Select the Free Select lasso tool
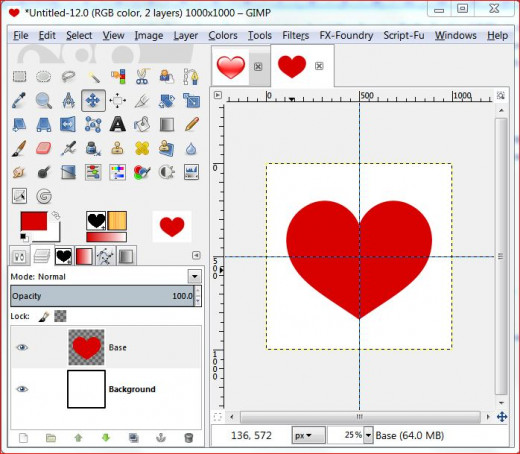 click(x=68, y=76)
